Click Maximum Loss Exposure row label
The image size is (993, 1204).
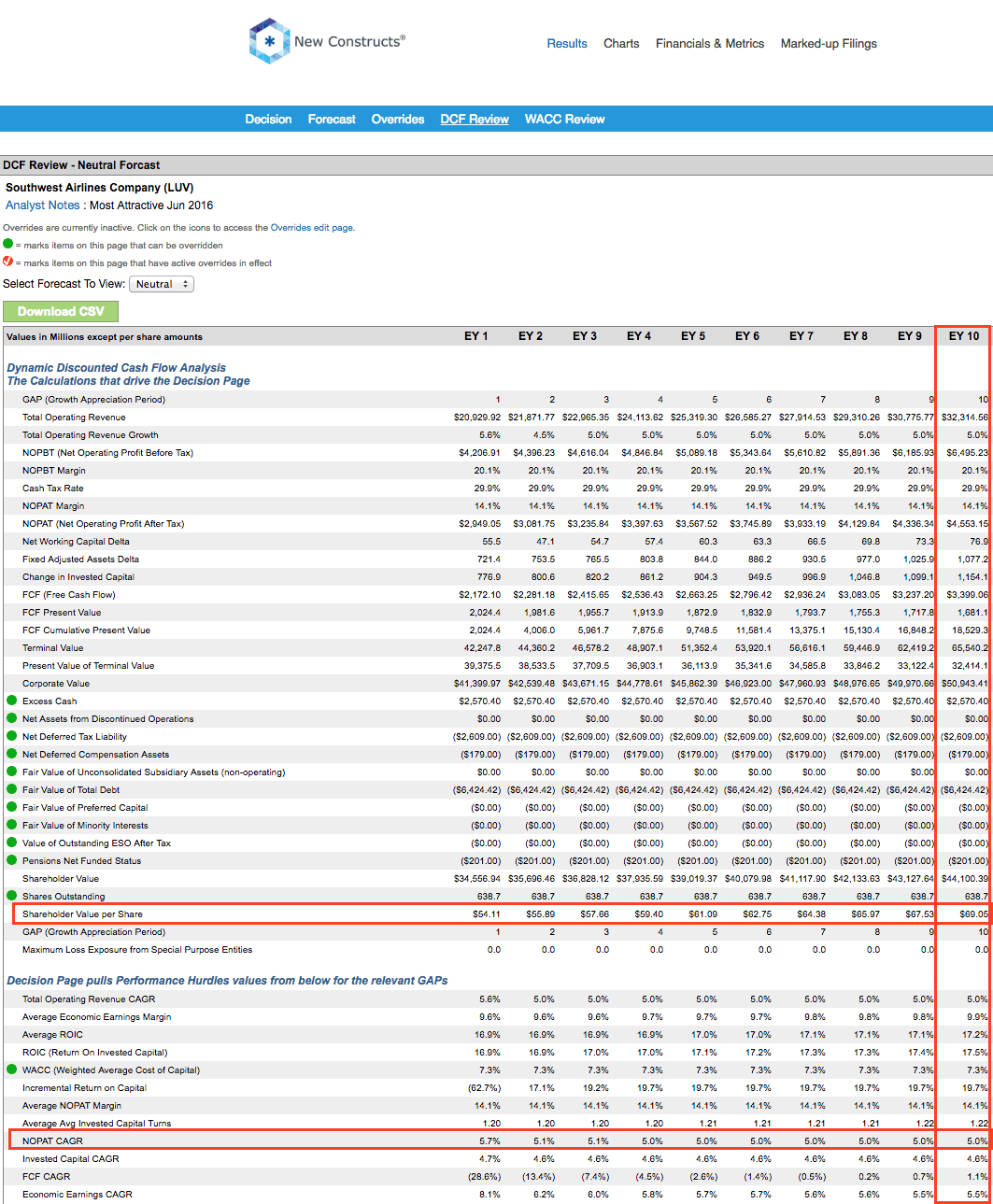tap(137, 950)
